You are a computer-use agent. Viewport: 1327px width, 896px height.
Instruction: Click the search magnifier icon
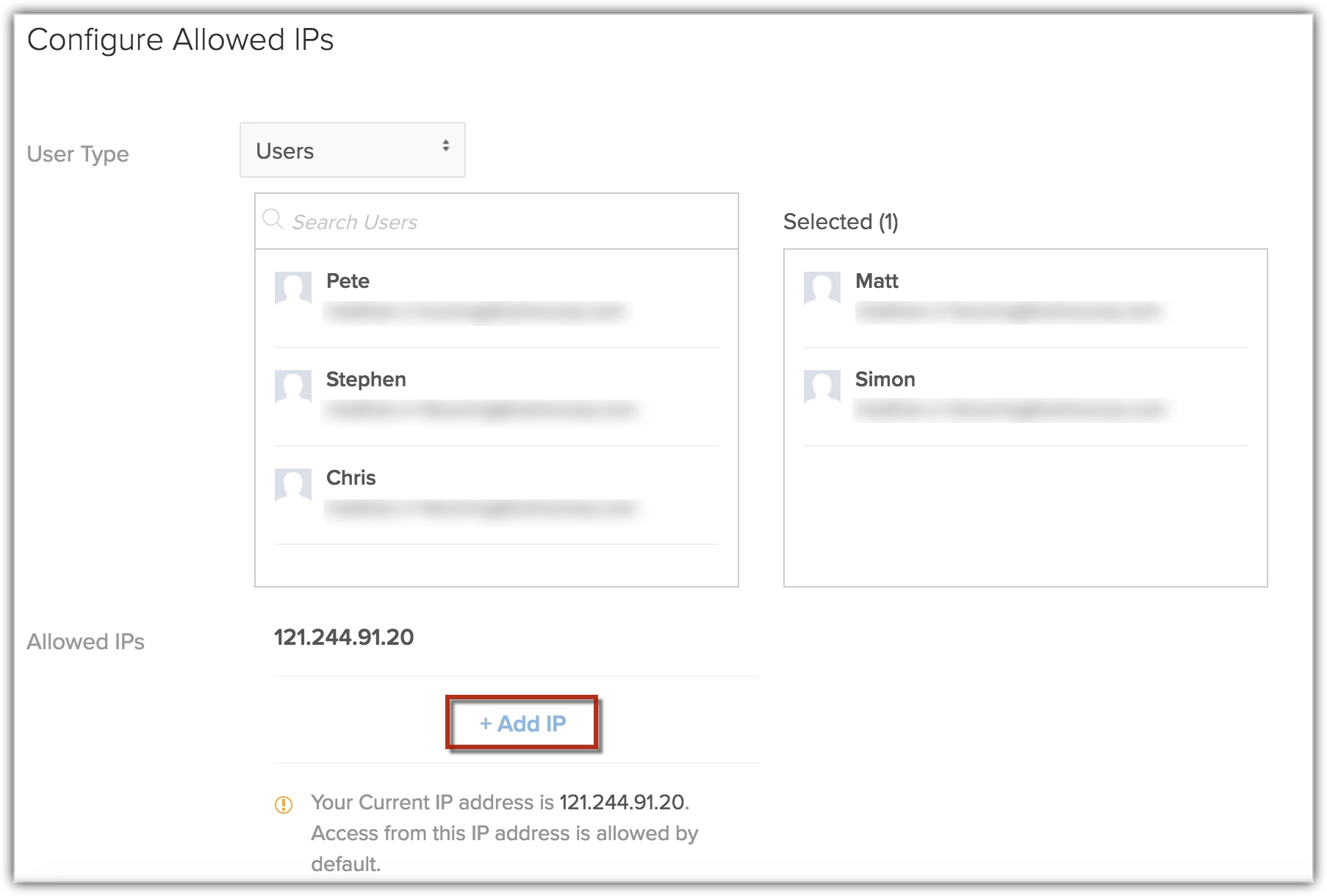click(273, 220)
